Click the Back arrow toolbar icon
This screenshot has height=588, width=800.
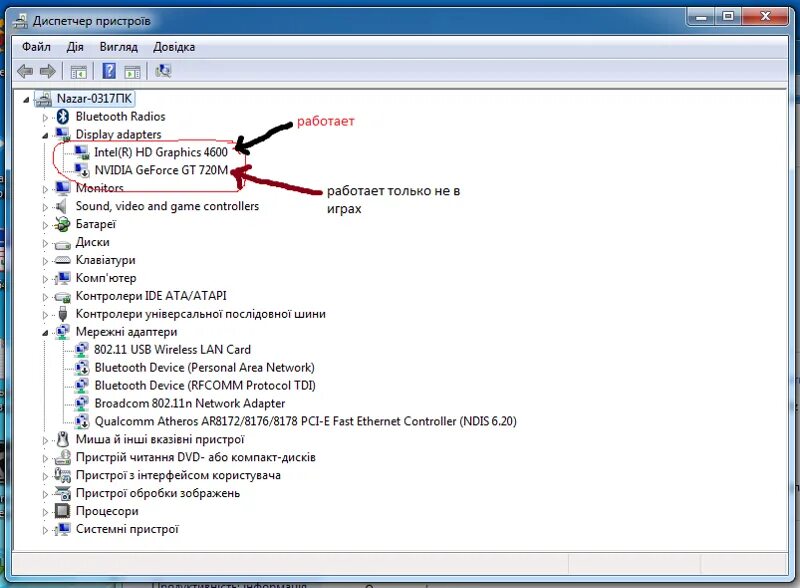coord(25,71)
